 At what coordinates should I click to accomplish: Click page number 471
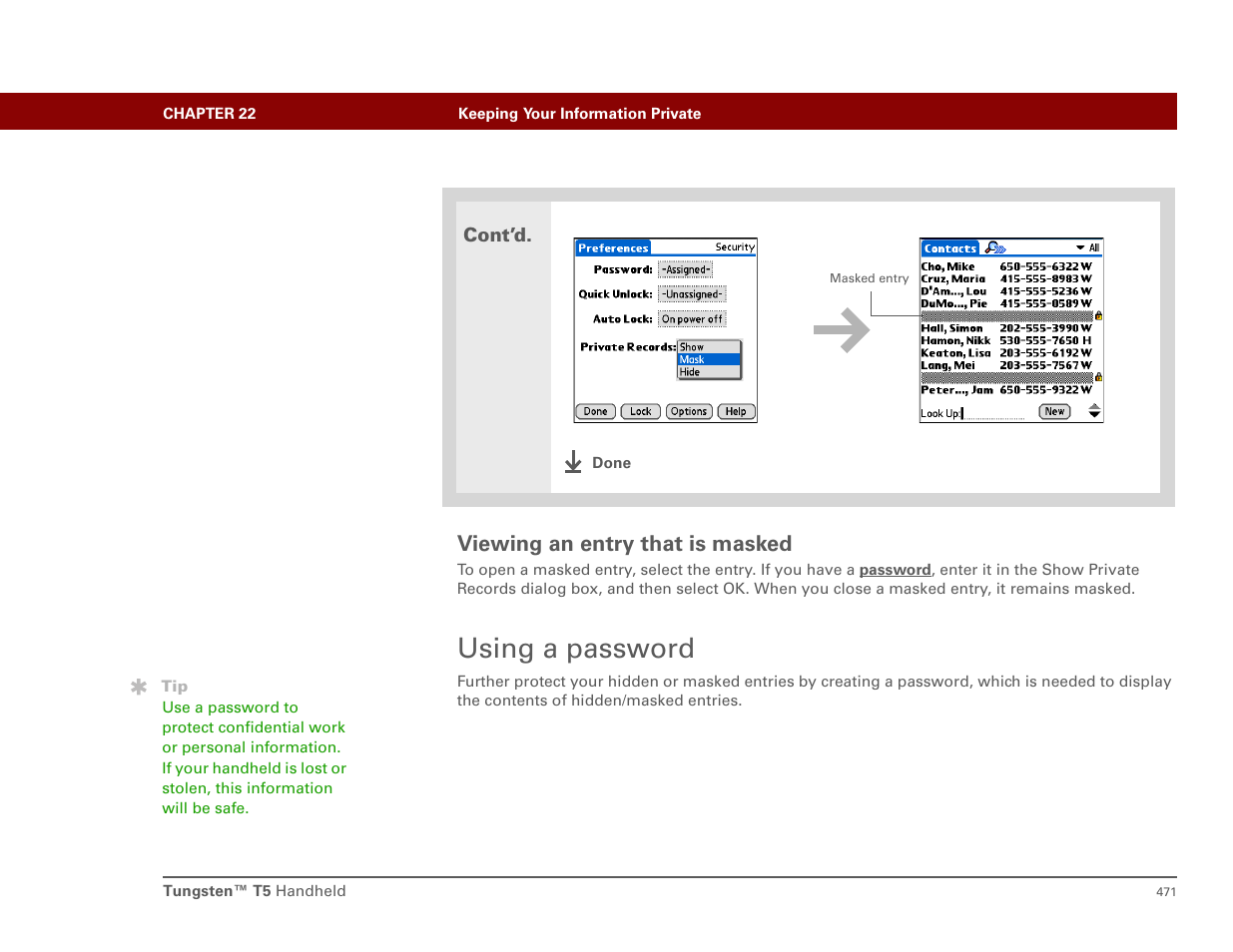tap(1166, 893)
